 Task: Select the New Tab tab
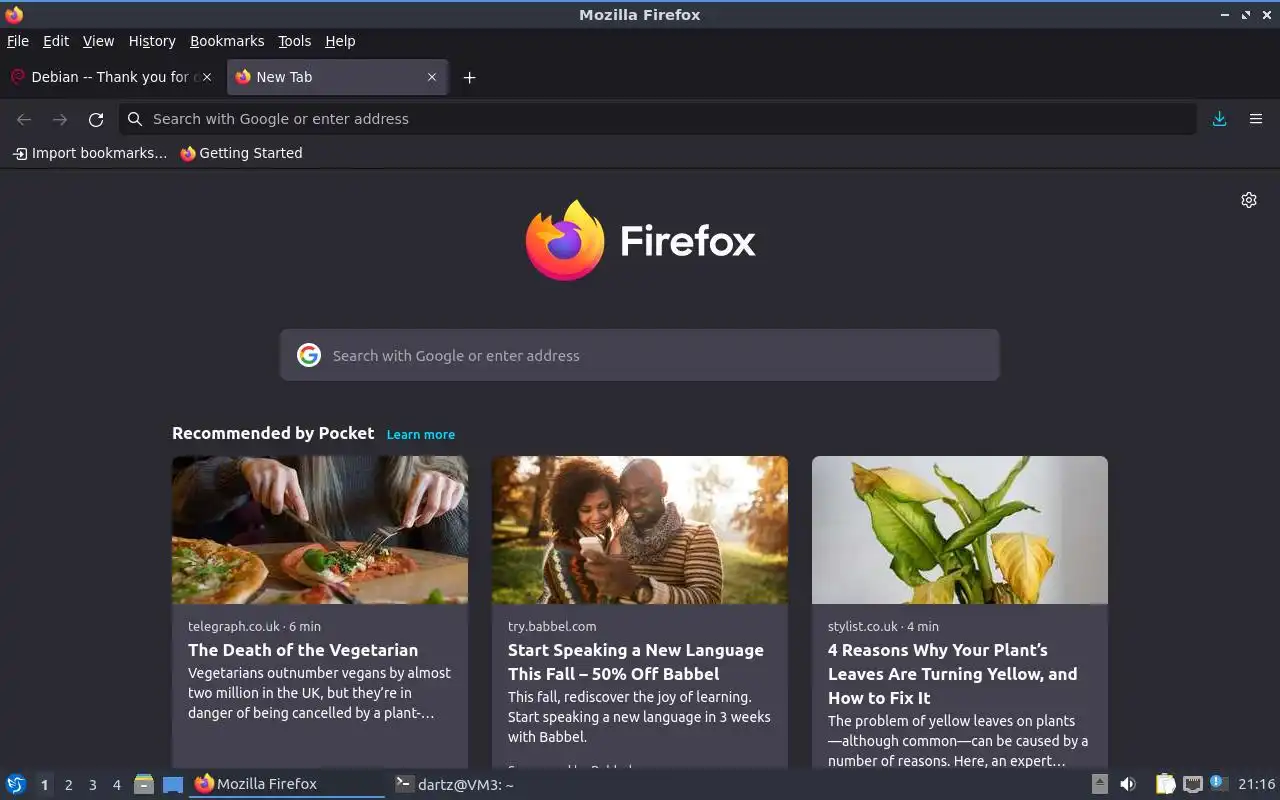pos(338,77)
